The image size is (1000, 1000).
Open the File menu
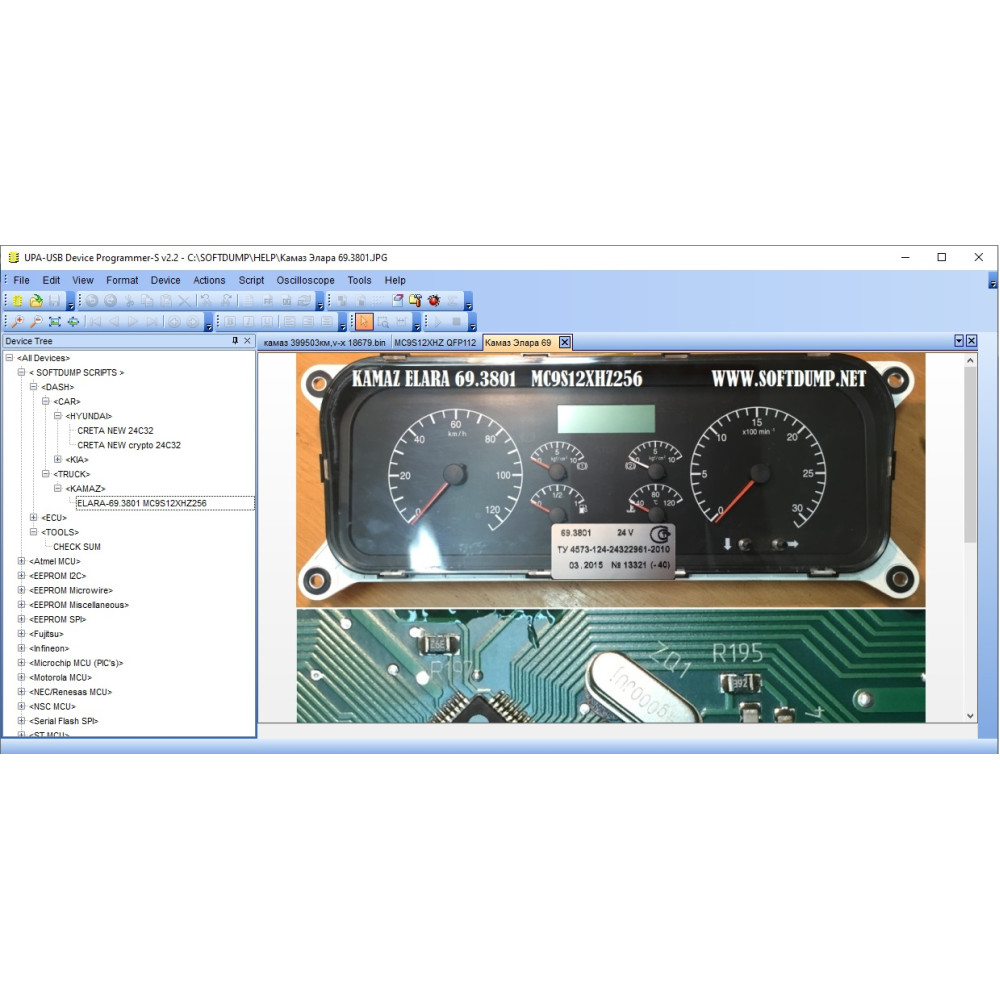tap(22, 280)
